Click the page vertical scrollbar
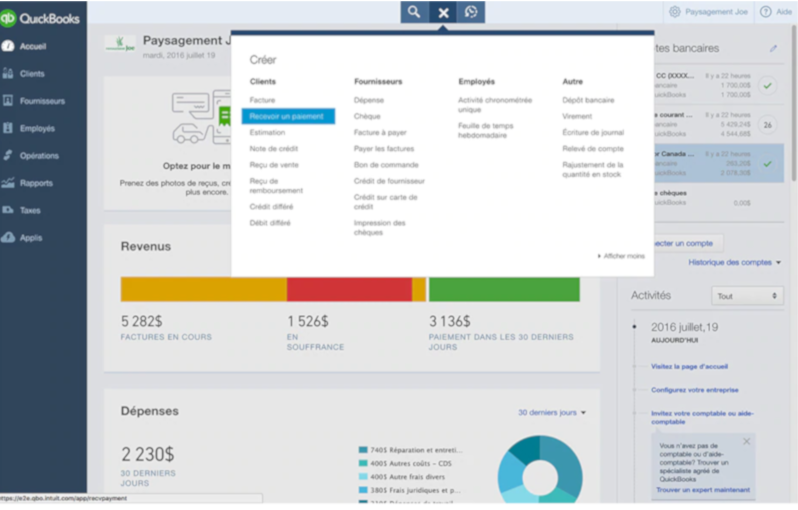This screenshot has width=798, height=510. pos(794,102)
